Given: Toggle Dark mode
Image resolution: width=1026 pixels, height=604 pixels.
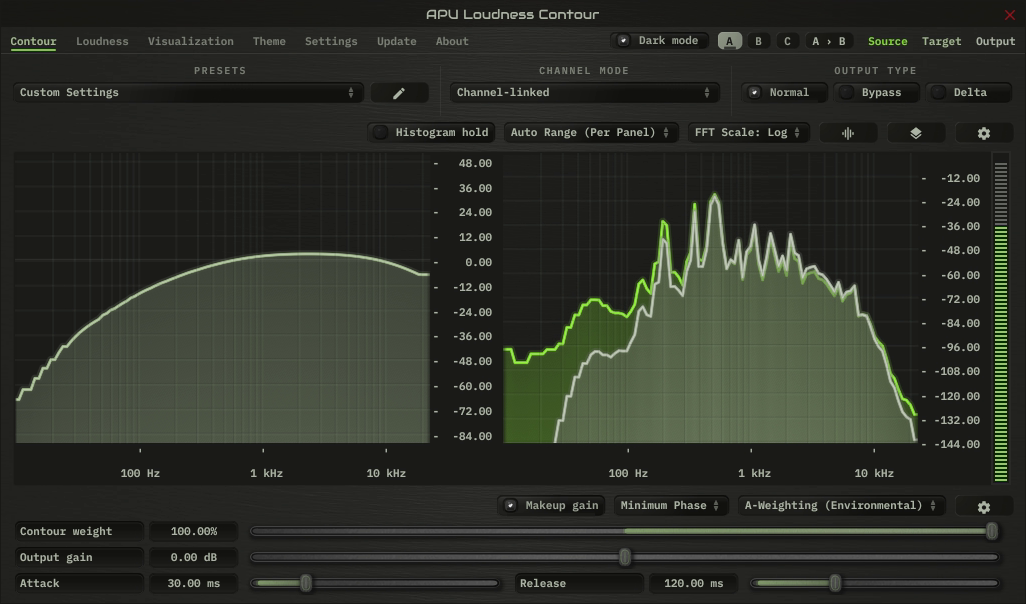Looking at the screenshot, I should point(660,41).
